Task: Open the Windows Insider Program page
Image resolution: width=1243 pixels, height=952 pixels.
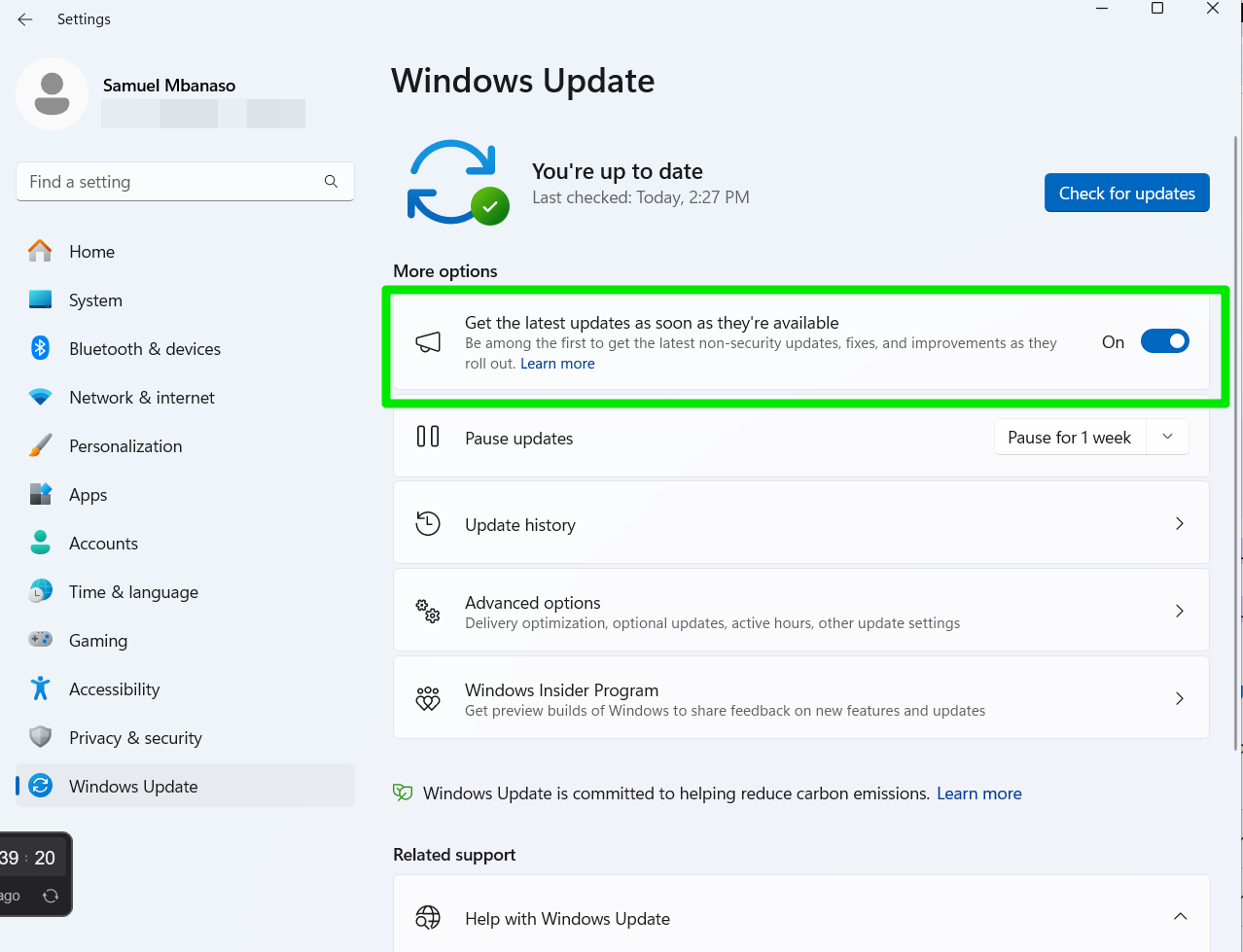Action: point(801,697)
